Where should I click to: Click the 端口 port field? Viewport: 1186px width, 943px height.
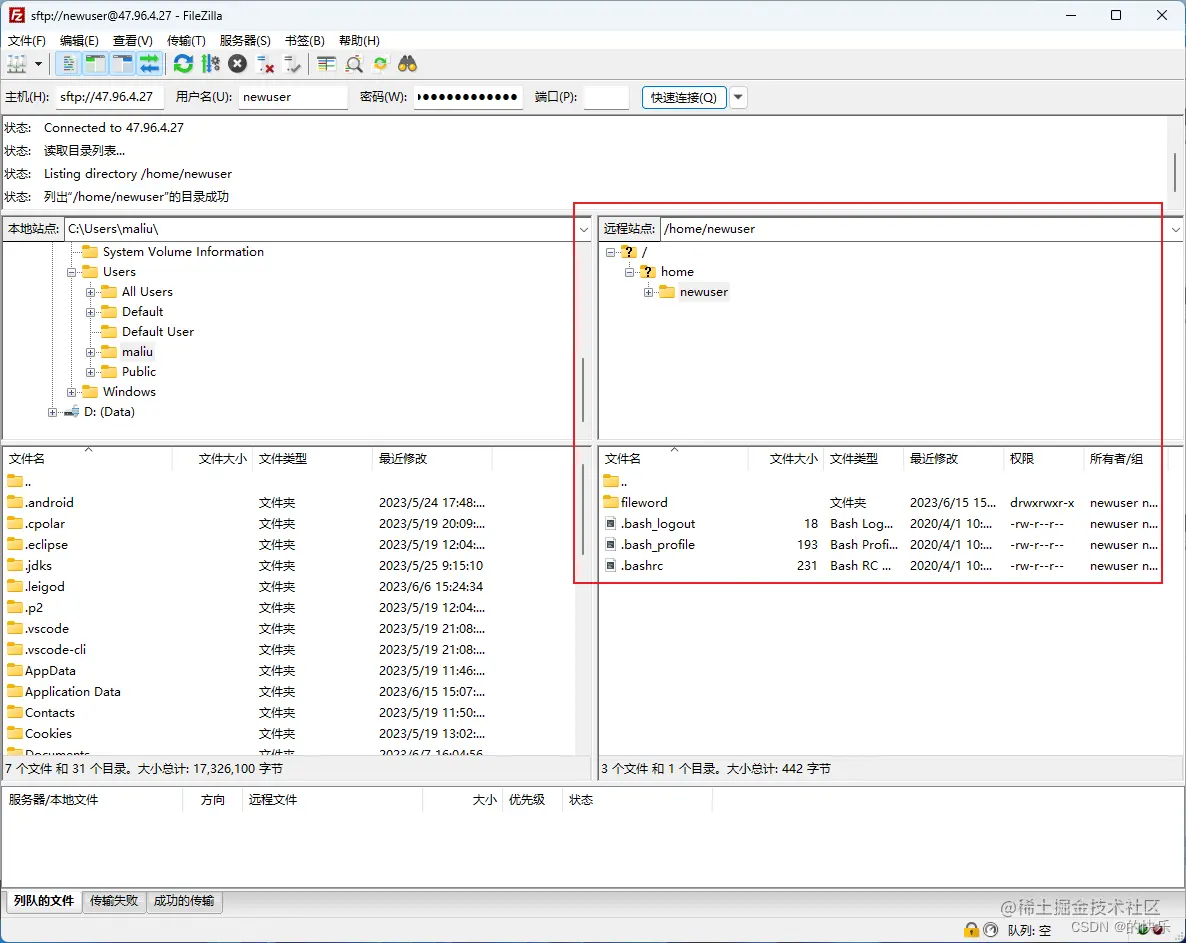click(x=606, y=97)
